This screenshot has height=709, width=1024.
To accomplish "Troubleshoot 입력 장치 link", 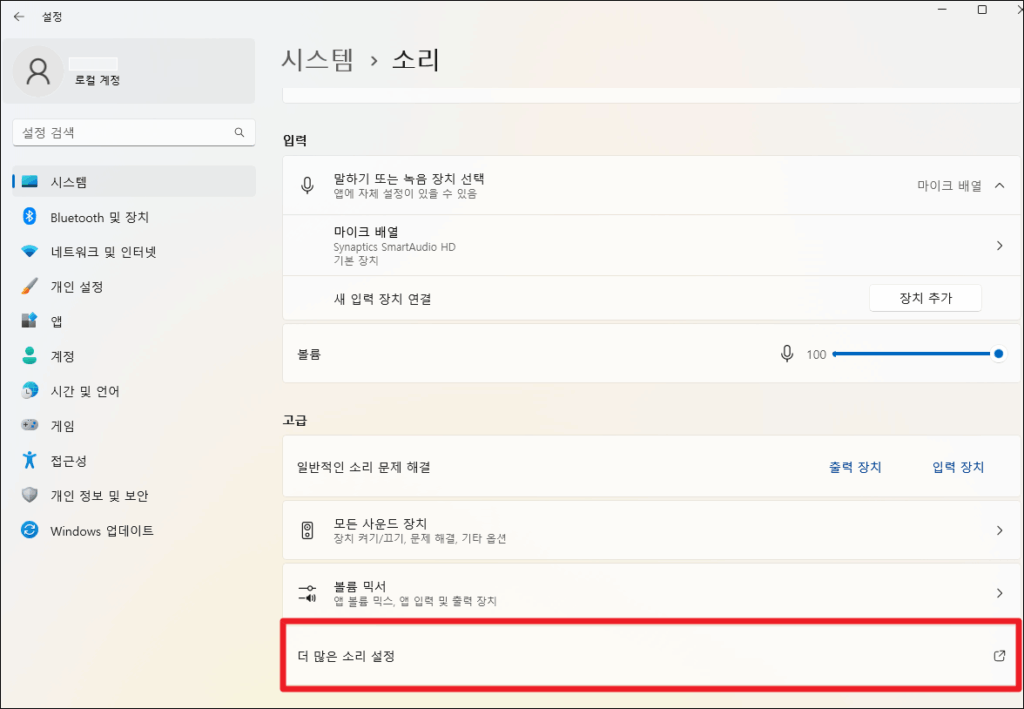I will pyautogui.click(x=958, y=467).
